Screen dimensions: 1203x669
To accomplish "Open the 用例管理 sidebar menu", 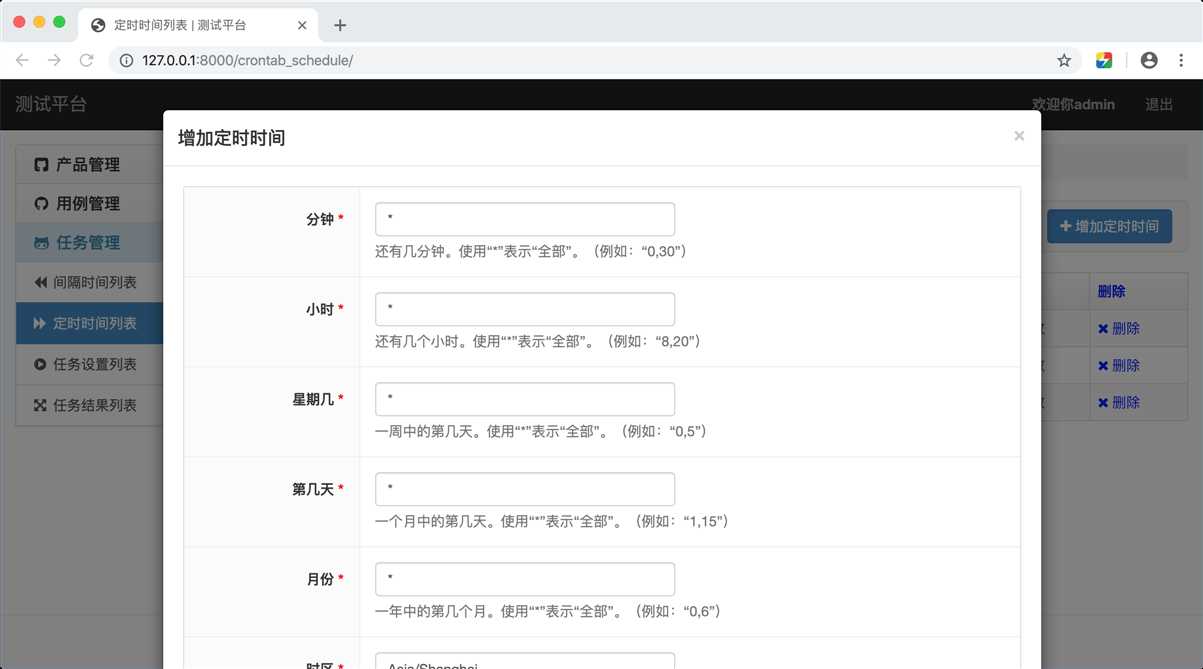I will [x=90, y=203].
